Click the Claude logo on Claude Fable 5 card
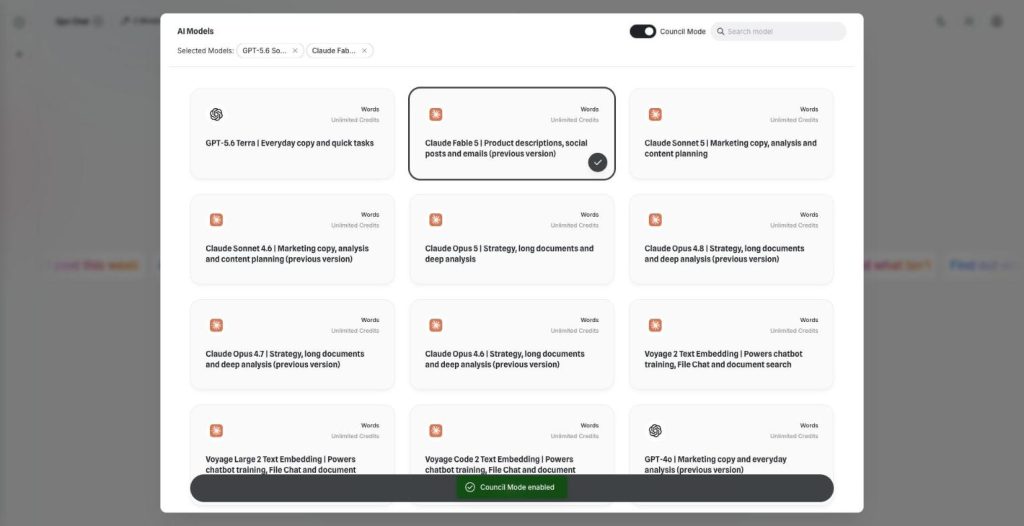Image resolution: width=1024 pixels, height=526 pixels. 436,114
